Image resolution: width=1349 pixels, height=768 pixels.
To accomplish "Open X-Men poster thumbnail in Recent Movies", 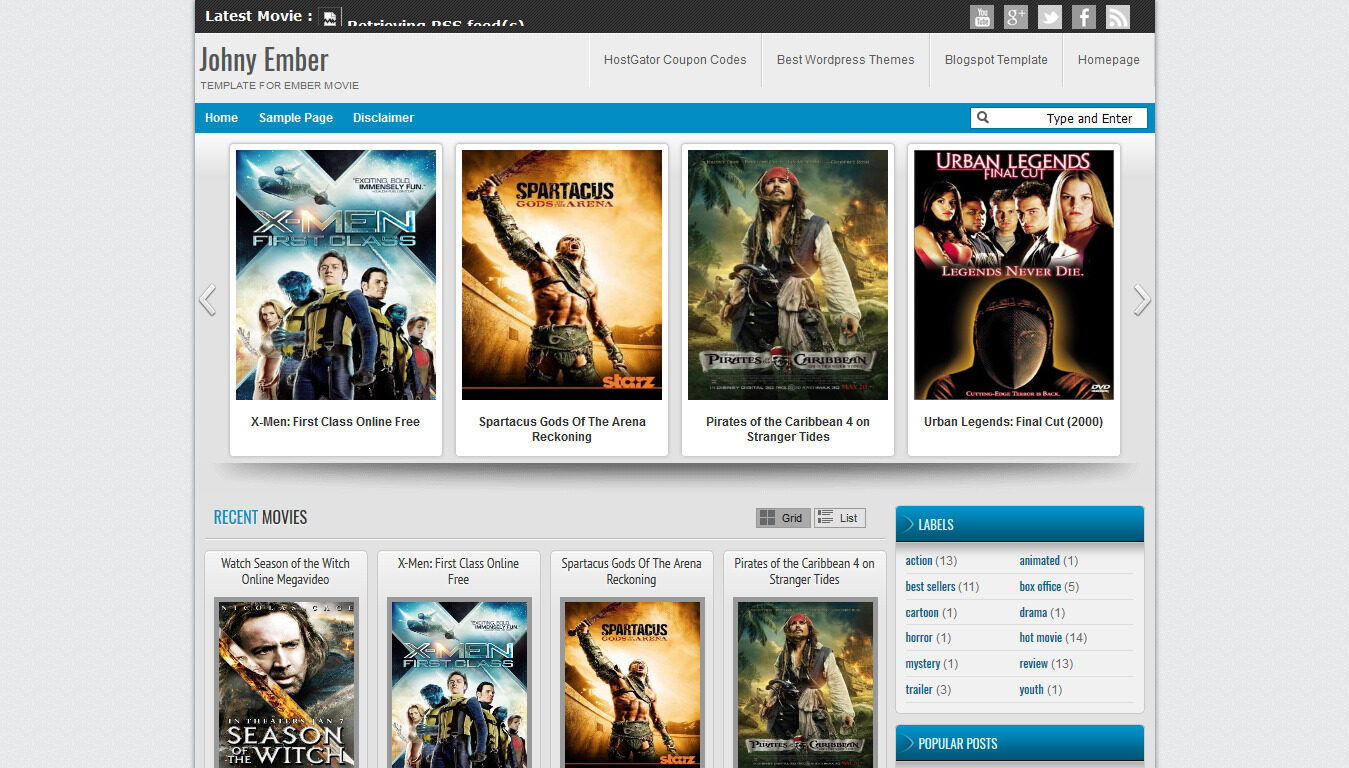I will (x=459, y=685).
